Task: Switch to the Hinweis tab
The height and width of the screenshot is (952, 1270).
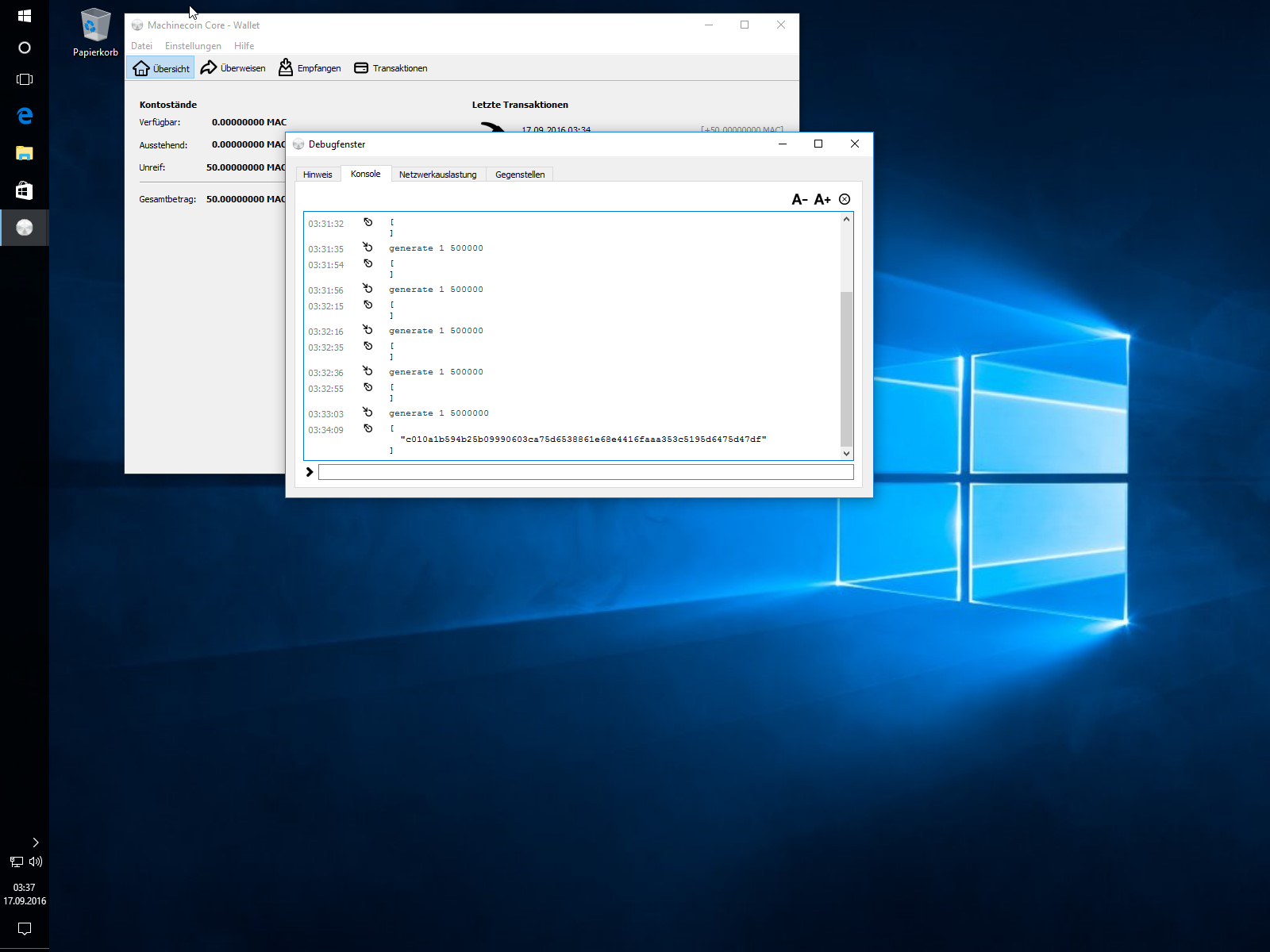Action: pos(317,175)
